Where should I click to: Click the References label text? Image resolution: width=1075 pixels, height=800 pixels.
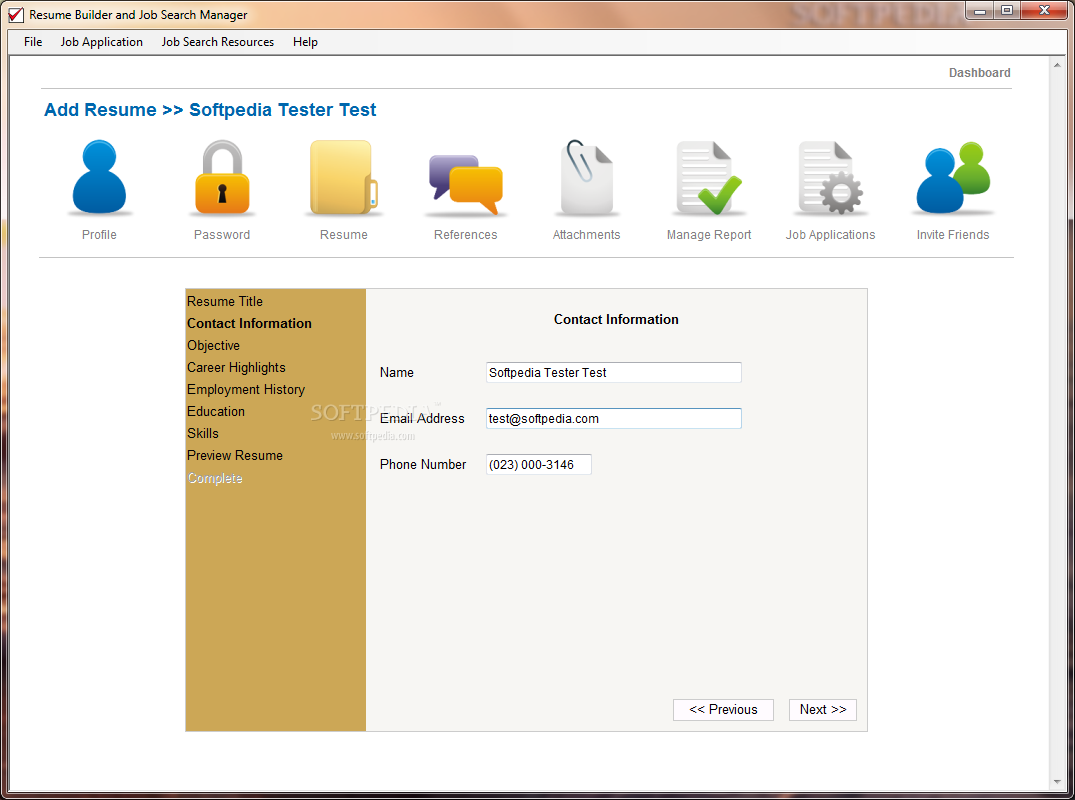coord(466,234)
